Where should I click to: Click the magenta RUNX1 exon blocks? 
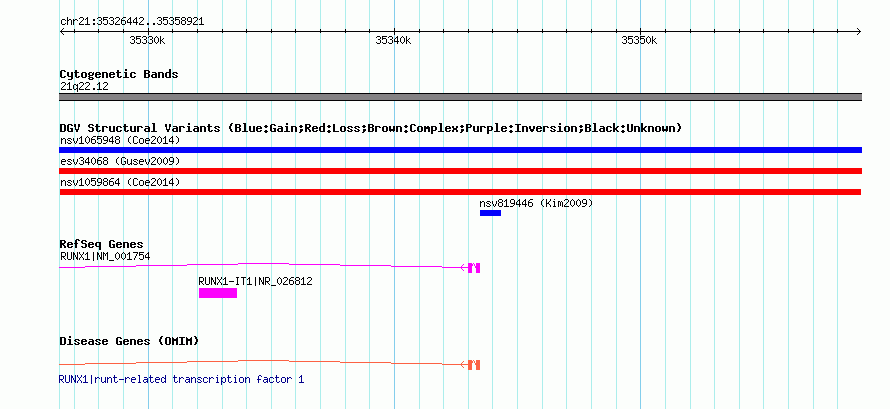pyautogui.click(x=475, y=268)
